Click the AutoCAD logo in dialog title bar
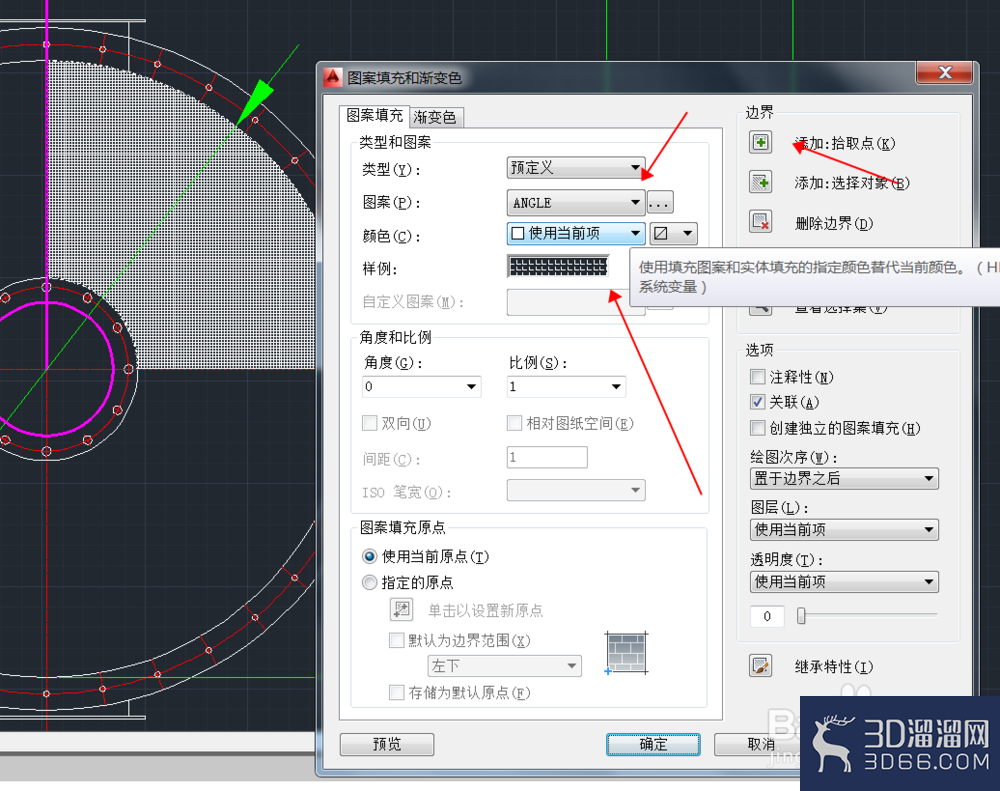 [333, 77]
